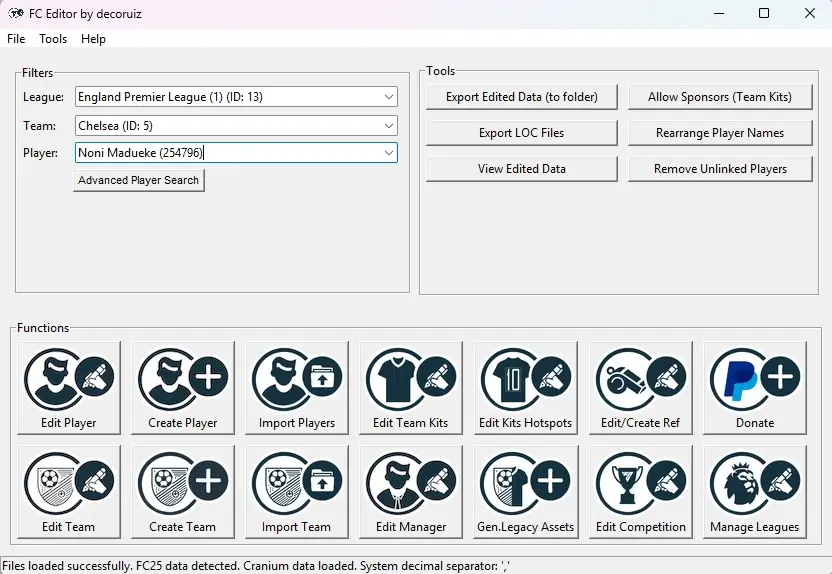Close the FC Editor window
Screen dimensions: 832x574
(810, 13)
